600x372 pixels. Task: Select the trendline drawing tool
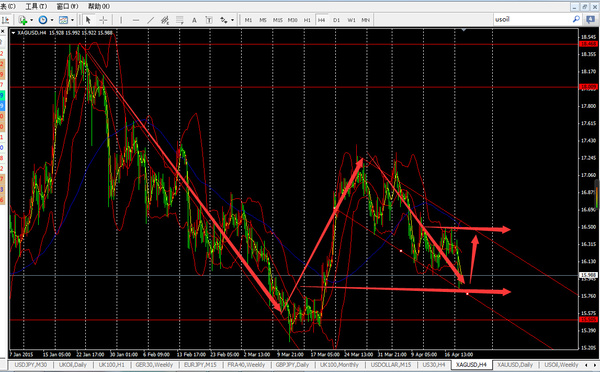(151, 20)
